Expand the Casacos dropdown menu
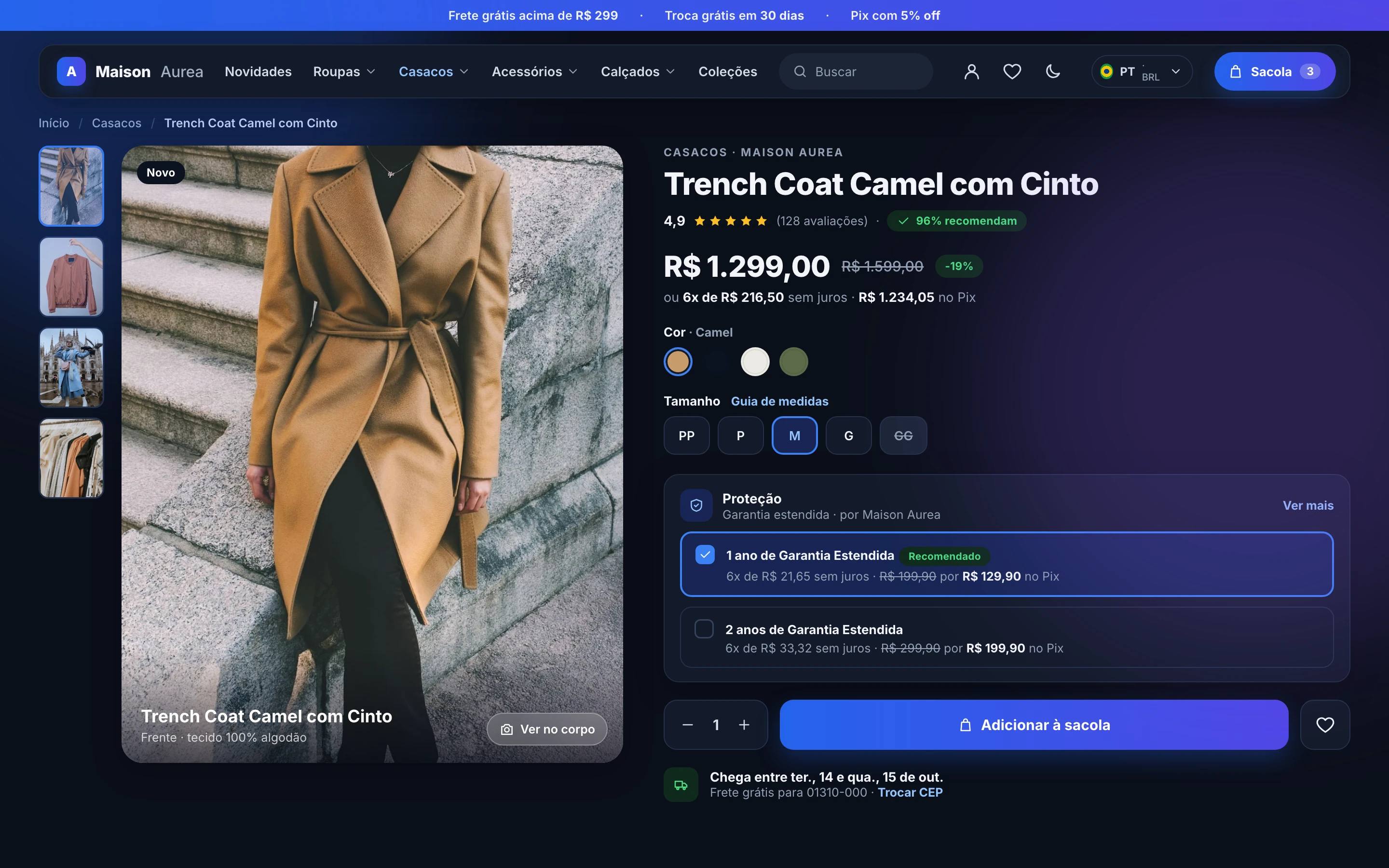 coord(434,72)
